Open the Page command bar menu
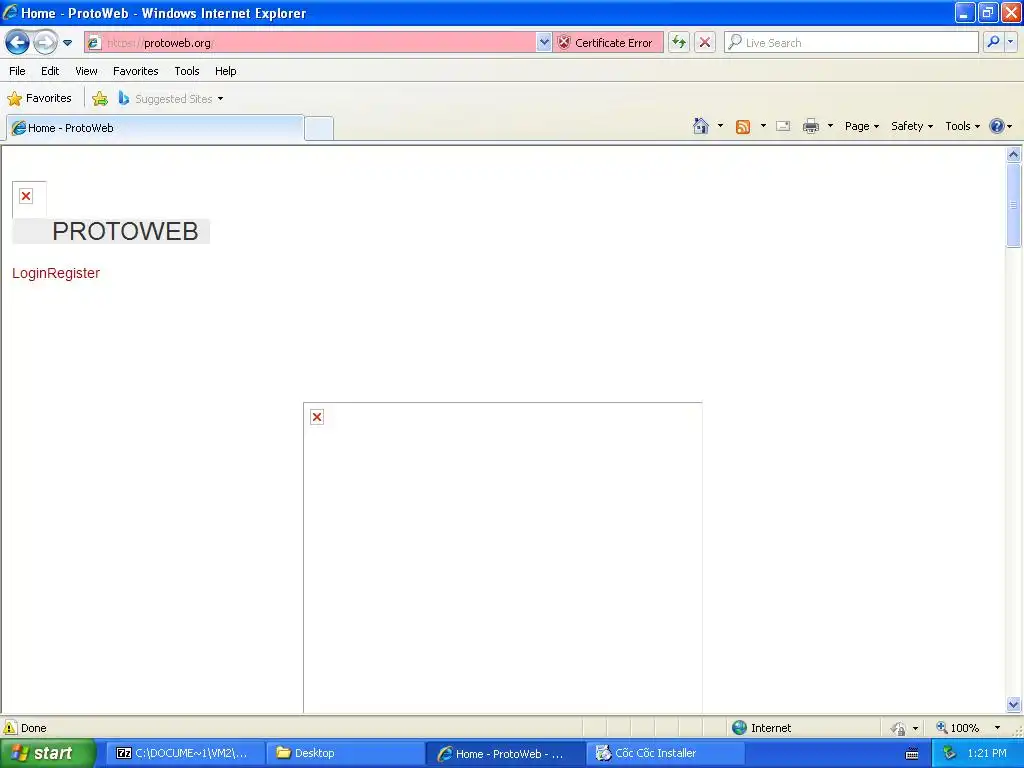The image size is (1024, 768). pyautogui.click(x=862, y=126)
